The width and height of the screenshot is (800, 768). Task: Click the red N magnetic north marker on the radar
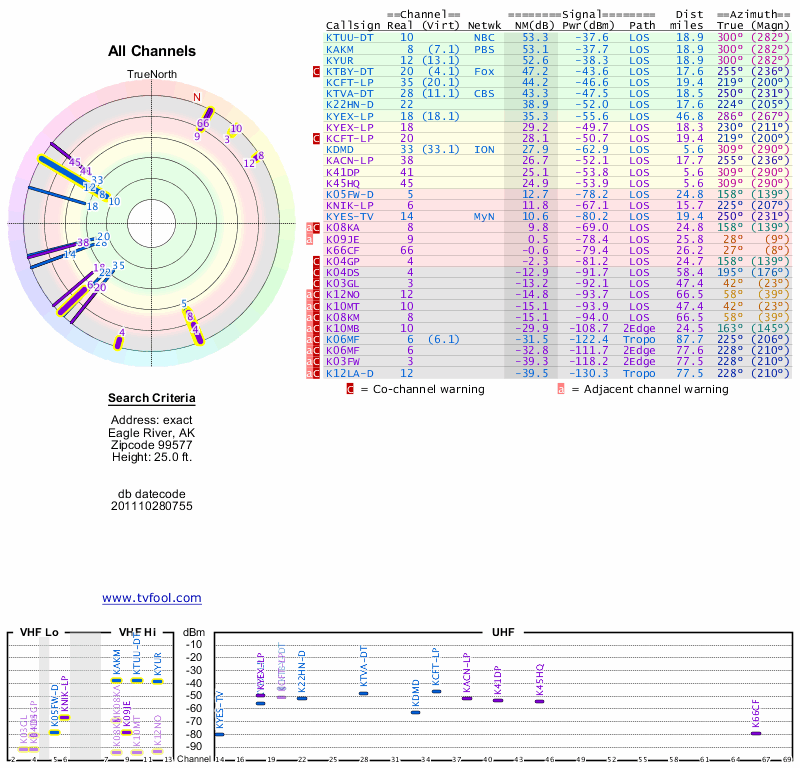[x=197, y=97]
